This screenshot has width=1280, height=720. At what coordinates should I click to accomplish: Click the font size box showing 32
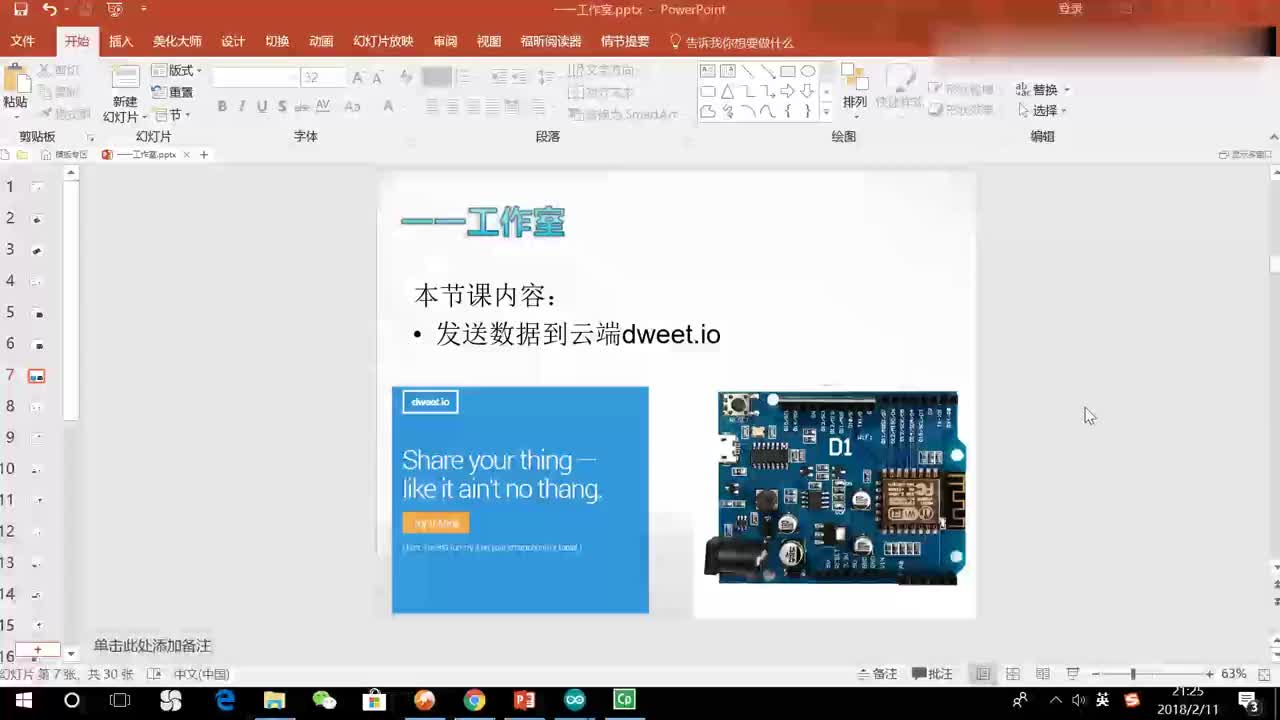322,77
